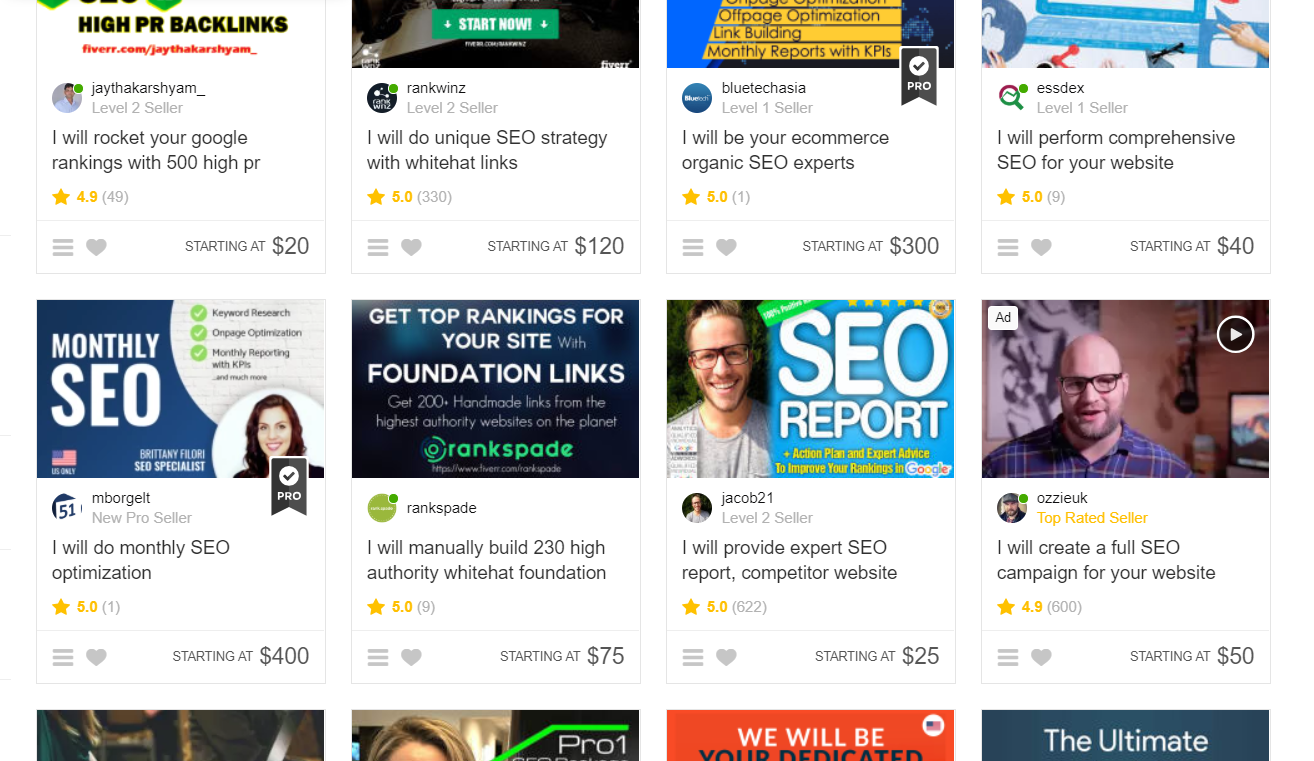Click the hamburger icon on essdex gig
The height and width of the screenshot is (761, 1314).
[1008, 247]
